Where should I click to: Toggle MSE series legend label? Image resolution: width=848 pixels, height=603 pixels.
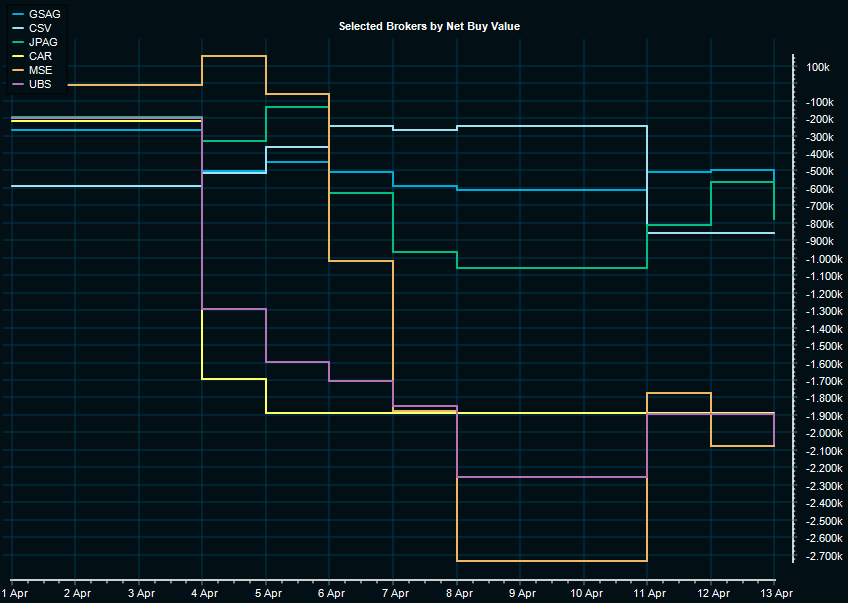42,71
